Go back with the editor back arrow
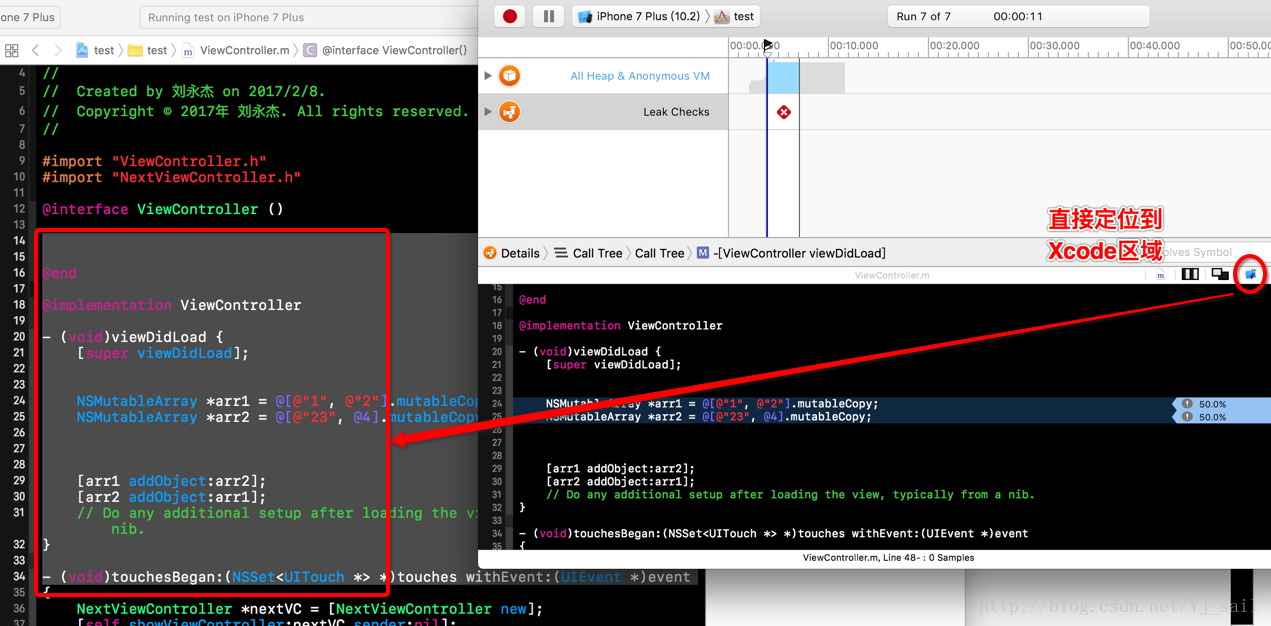 pyautogui.click(x=36, y=50)
